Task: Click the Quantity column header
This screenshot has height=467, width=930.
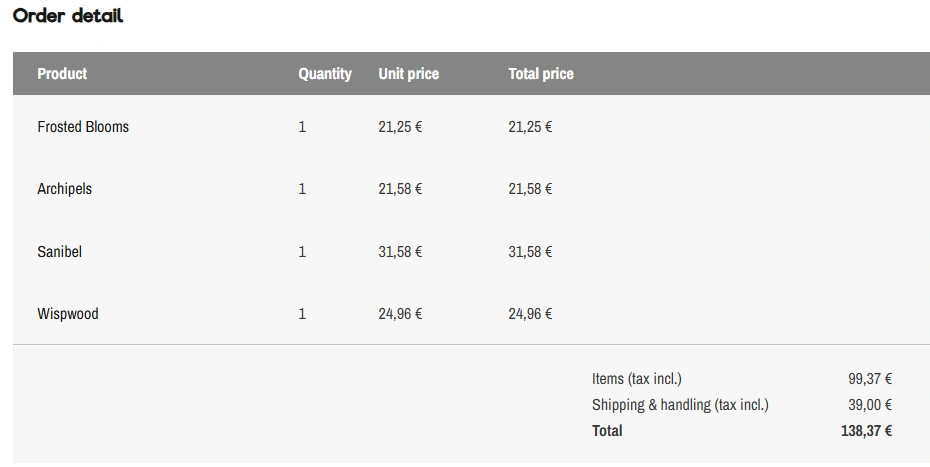Action: (325, 74)
